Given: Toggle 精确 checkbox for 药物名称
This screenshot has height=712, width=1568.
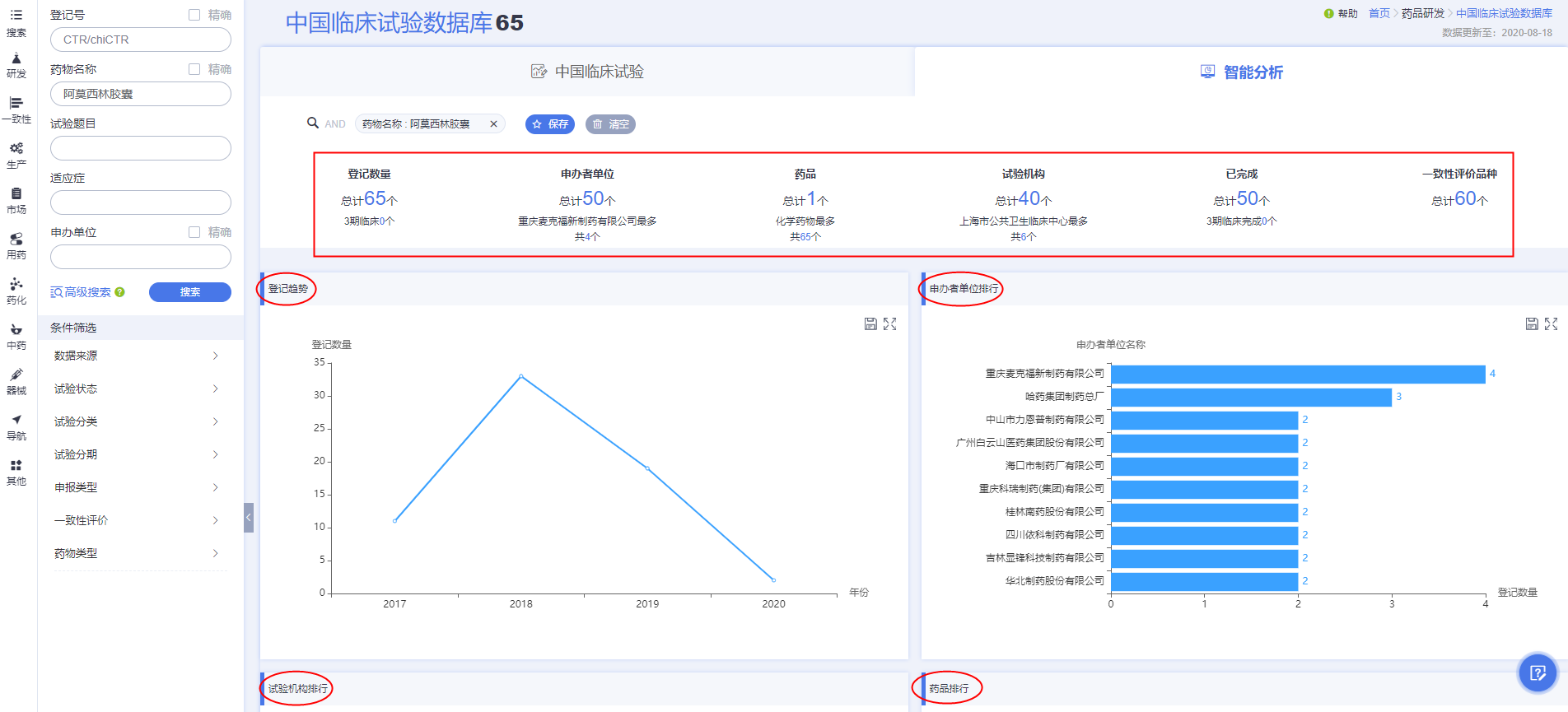Looking at the screenshot, I should pyautogui.click(x=194, y=69).
